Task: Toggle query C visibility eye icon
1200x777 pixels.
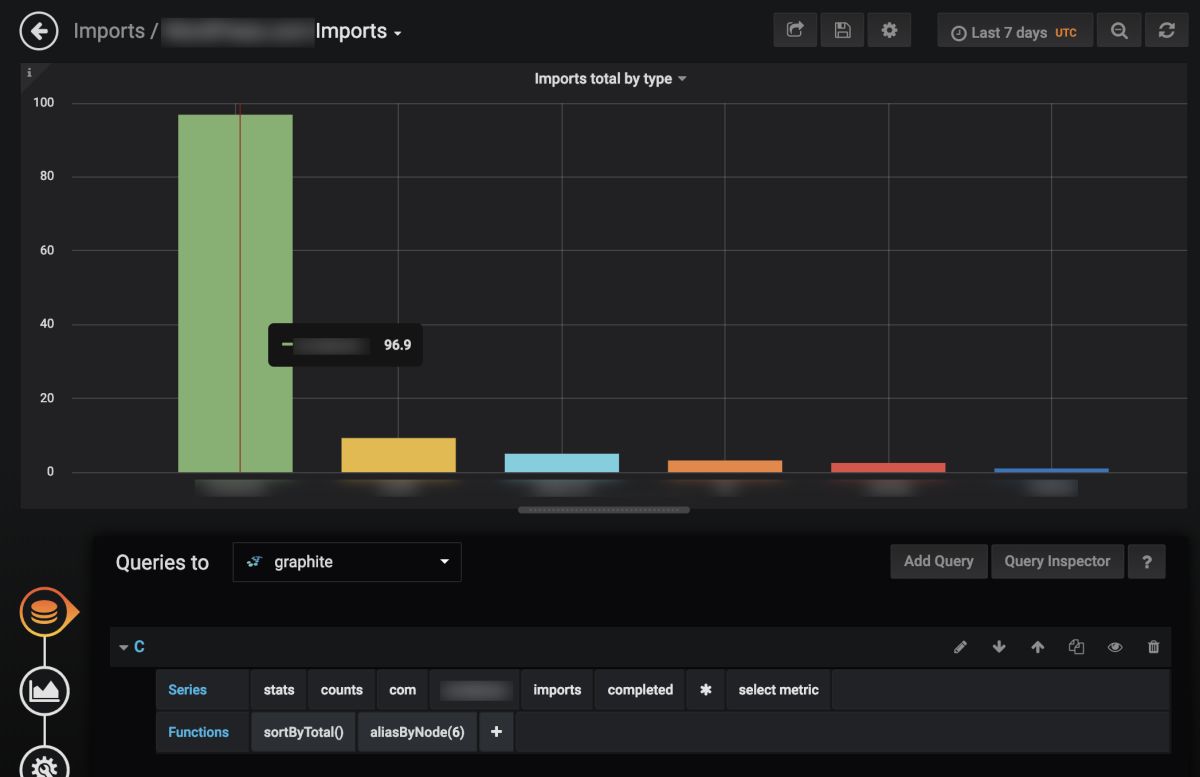Action: click(x=1114, y=647)
